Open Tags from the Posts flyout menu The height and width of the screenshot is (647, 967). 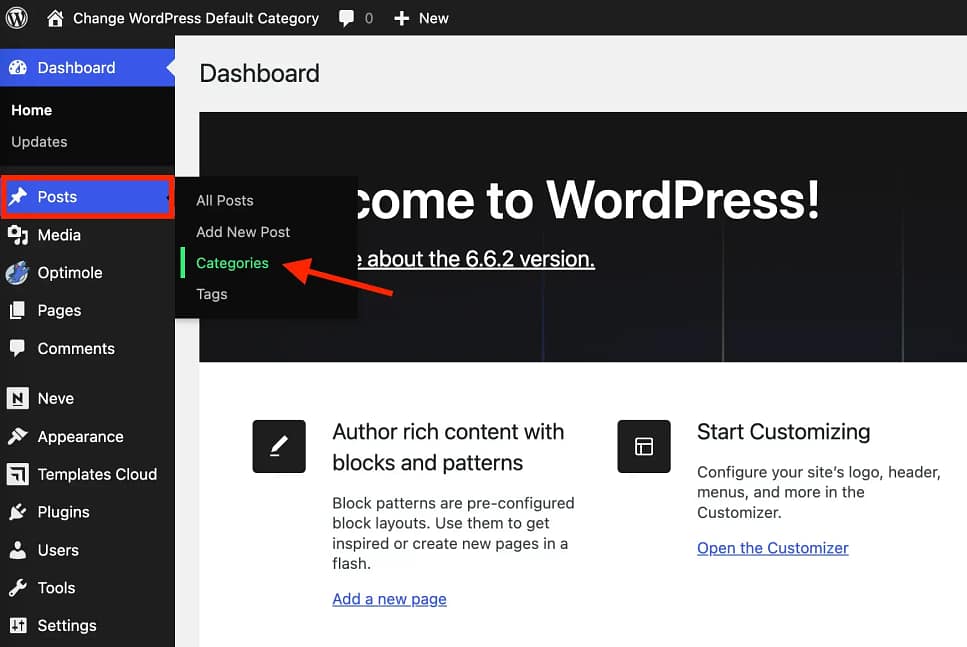click(211, 294)
